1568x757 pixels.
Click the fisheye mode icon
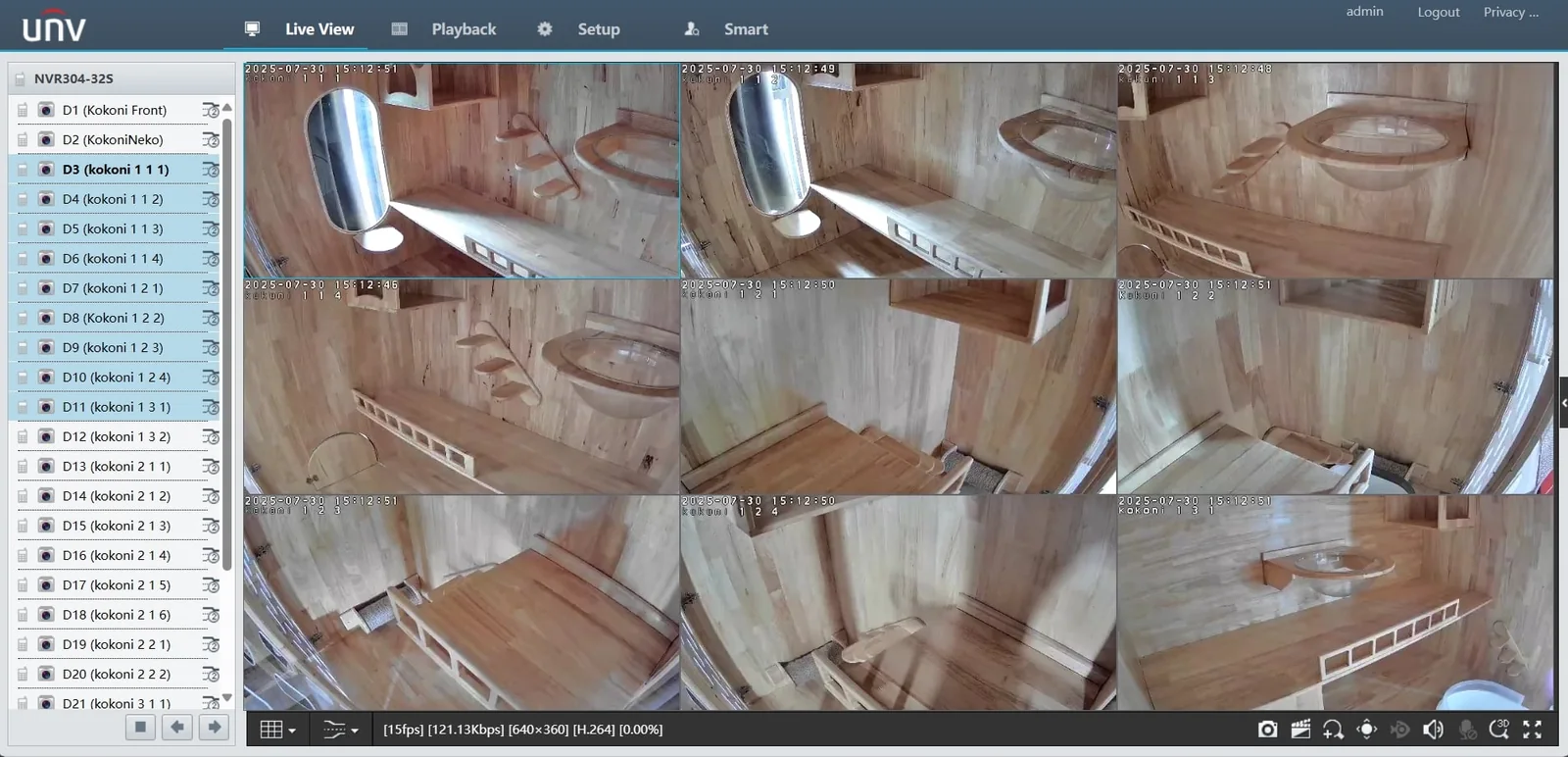pyautogui.click(x=1400, y=730)
